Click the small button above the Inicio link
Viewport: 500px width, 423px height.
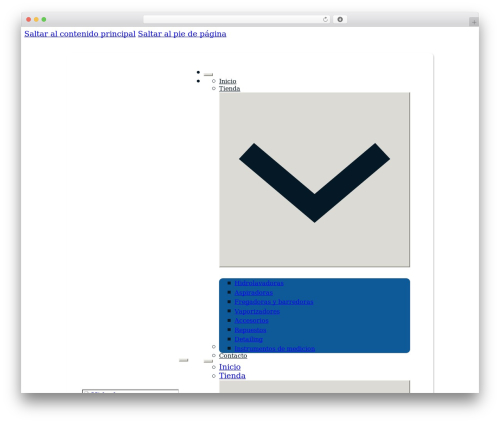pyautogui.click(x=208, y=74)
